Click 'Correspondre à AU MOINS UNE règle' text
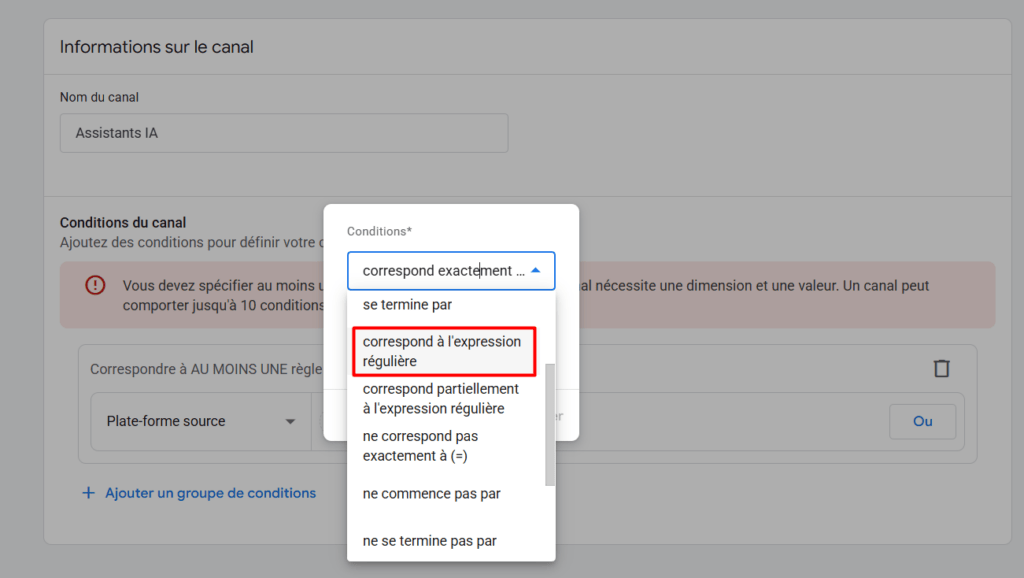Image resolution: width=1024 pixels, height=578 pixels. click(x=206, y=369)
